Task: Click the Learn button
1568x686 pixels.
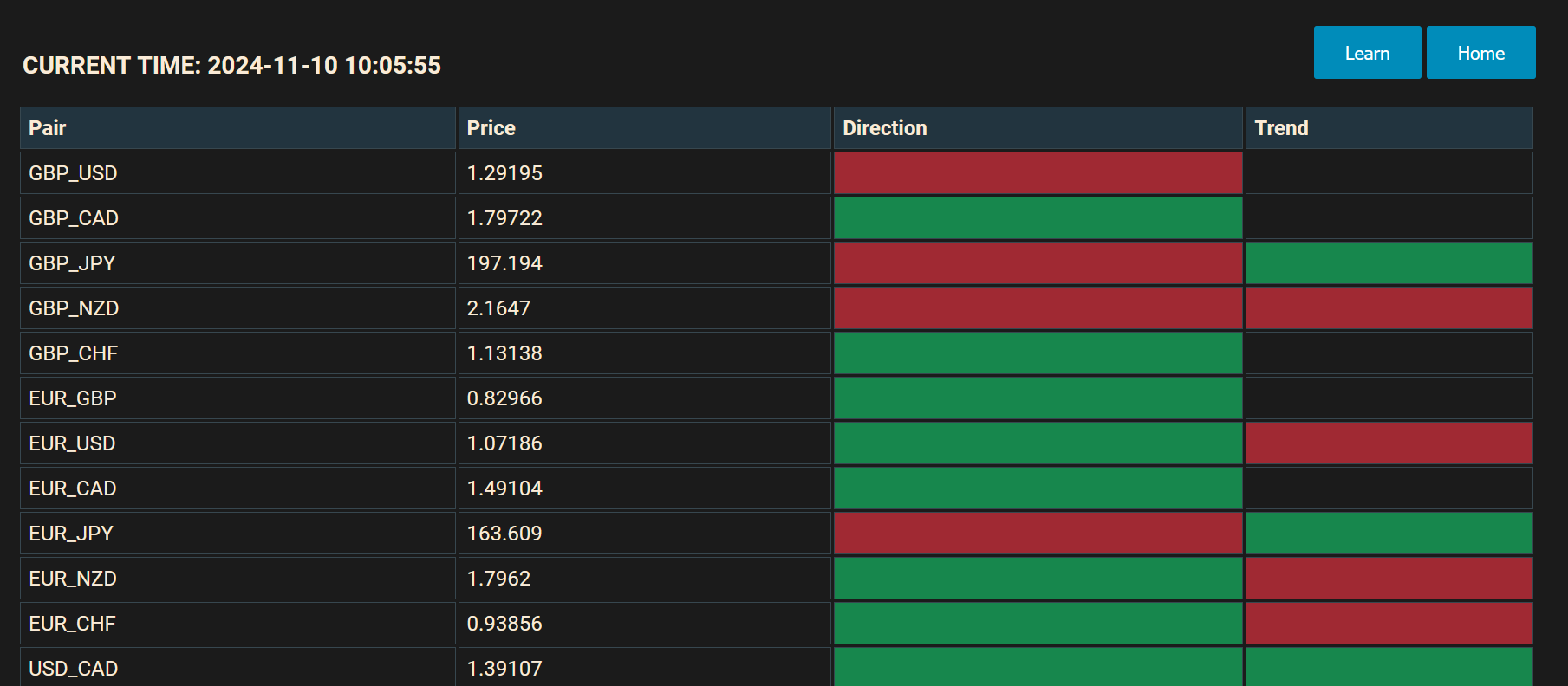Action: [1367, 53]
